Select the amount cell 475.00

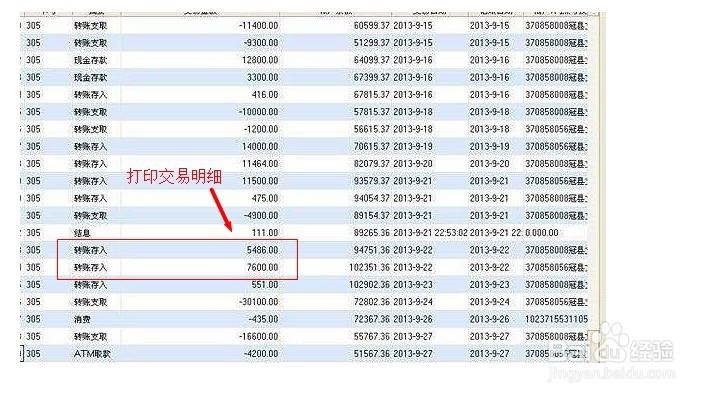(x=265, y=199)
